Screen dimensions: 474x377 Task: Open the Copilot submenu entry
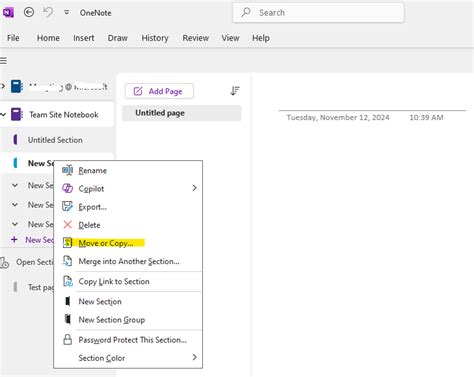[x=128, y=189]
